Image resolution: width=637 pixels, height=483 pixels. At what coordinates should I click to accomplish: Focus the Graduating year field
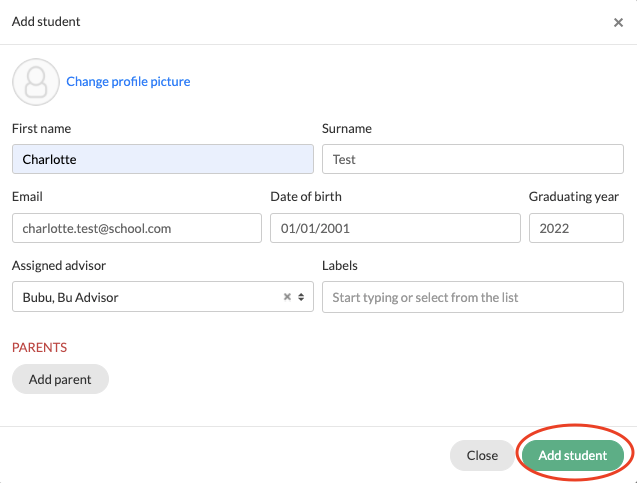[576, 228]
